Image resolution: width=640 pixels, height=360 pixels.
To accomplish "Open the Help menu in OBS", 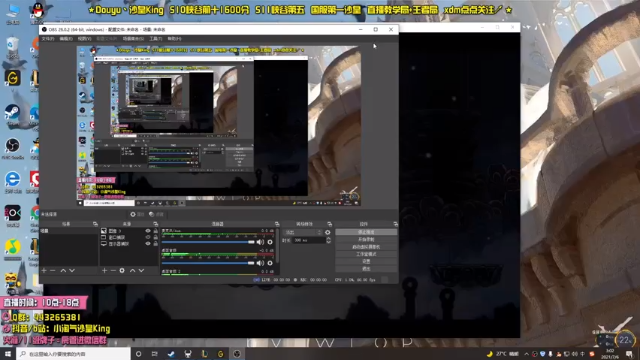I will (174, 39).
